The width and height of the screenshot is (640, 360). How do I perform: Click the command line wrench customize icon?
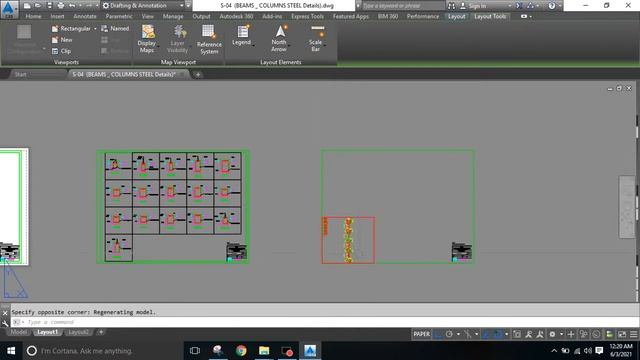5,323
